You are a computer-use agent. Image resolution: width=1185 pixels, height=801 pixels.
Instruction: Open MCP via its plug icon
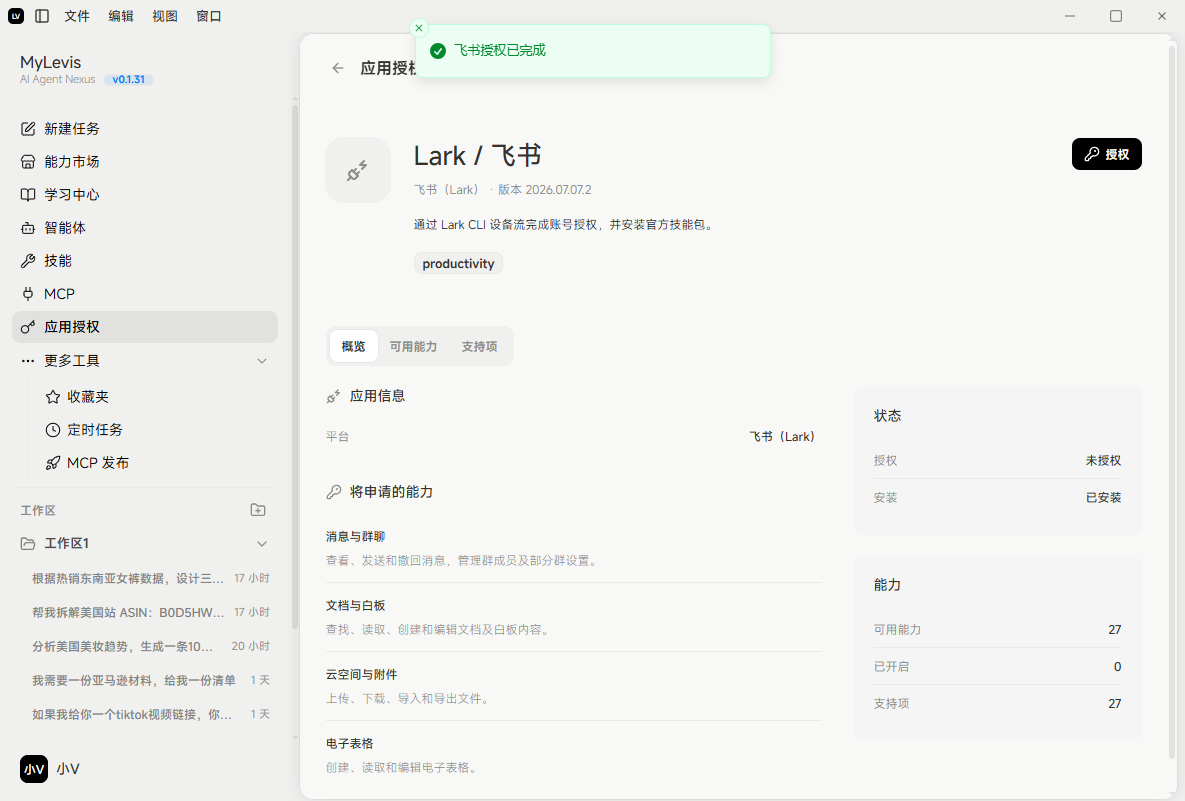28,294
